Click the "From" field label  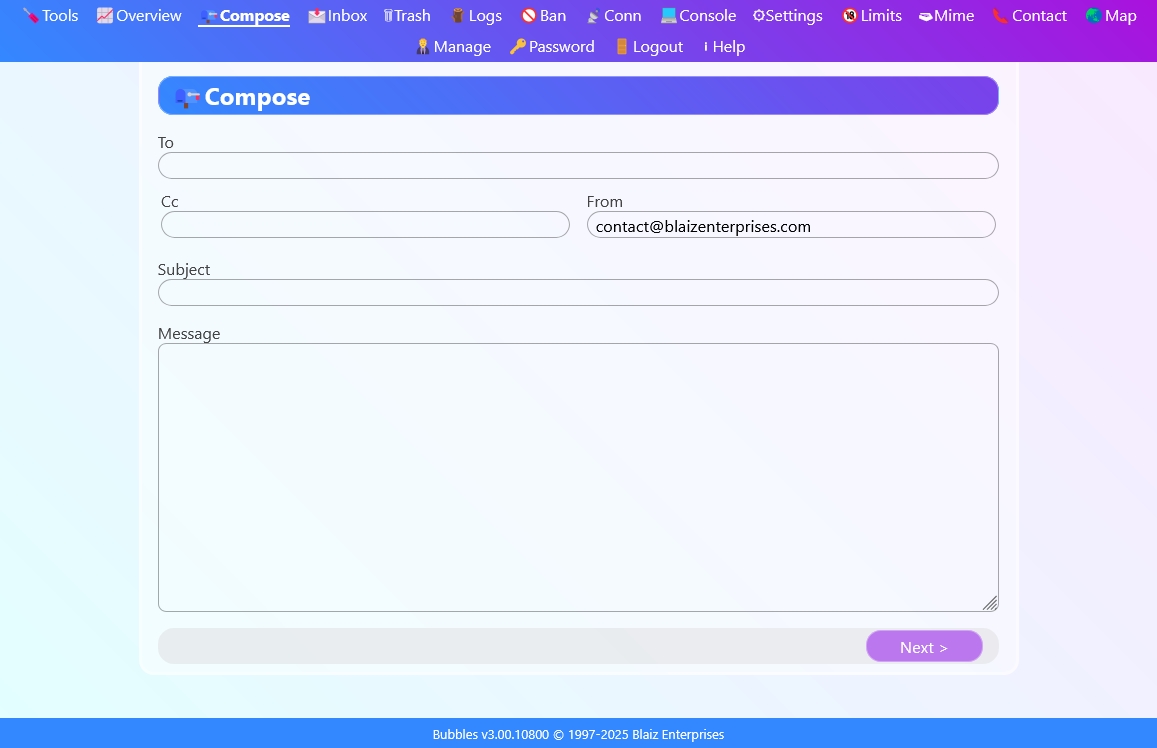604,201
